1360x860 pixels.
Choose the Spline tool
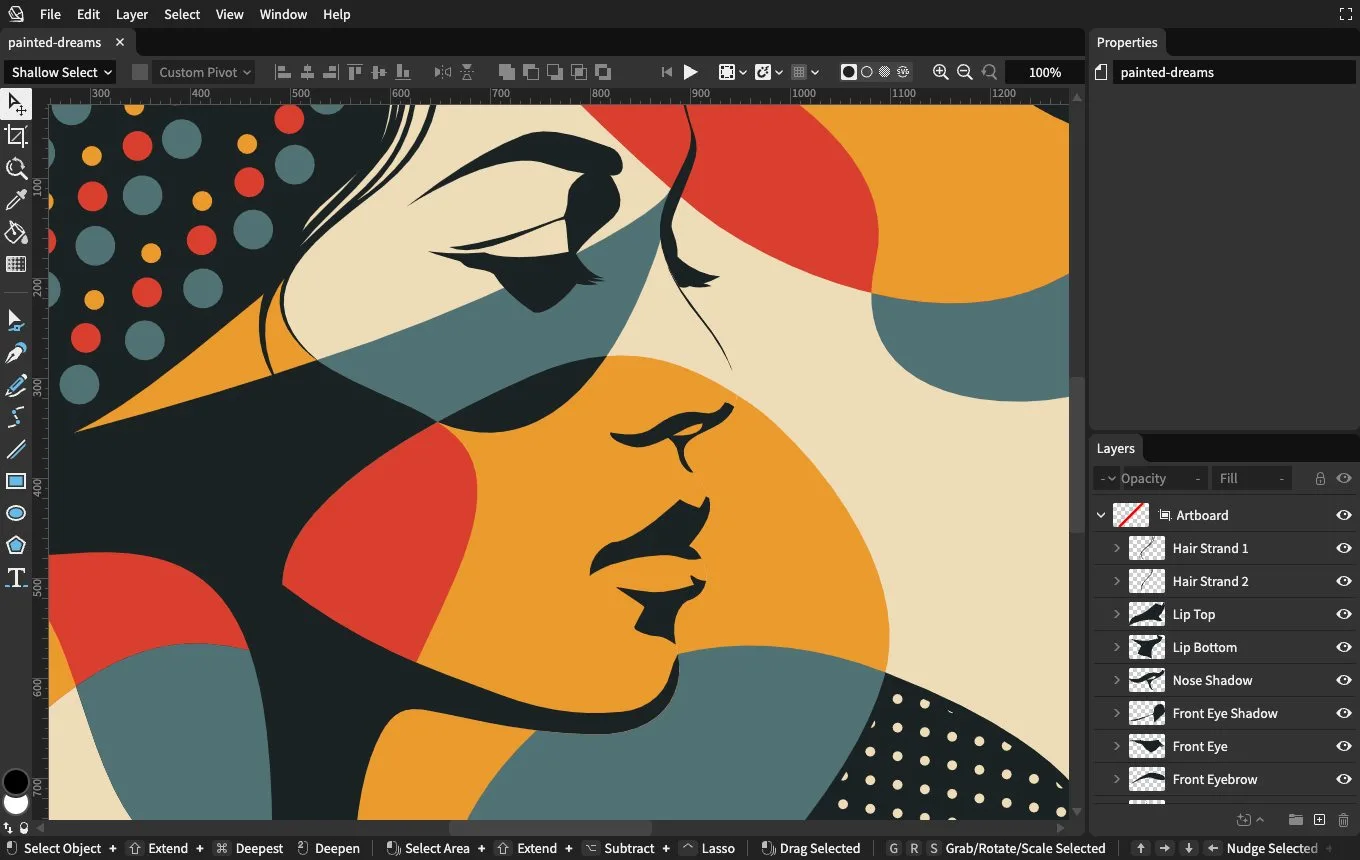point(16,417)
